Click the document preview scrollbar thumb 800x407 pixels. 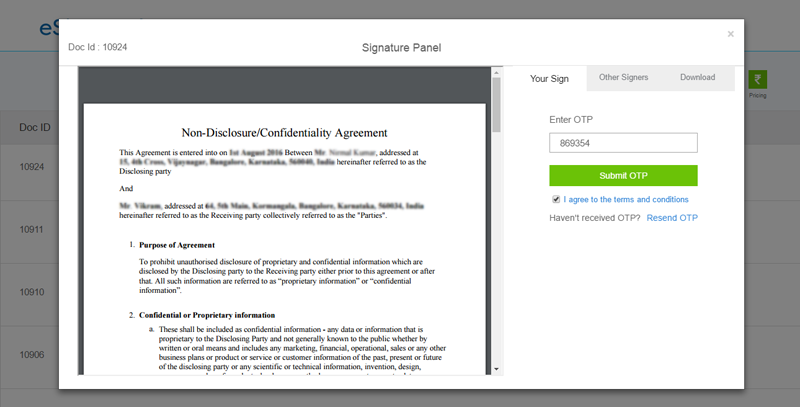point(496,105)
